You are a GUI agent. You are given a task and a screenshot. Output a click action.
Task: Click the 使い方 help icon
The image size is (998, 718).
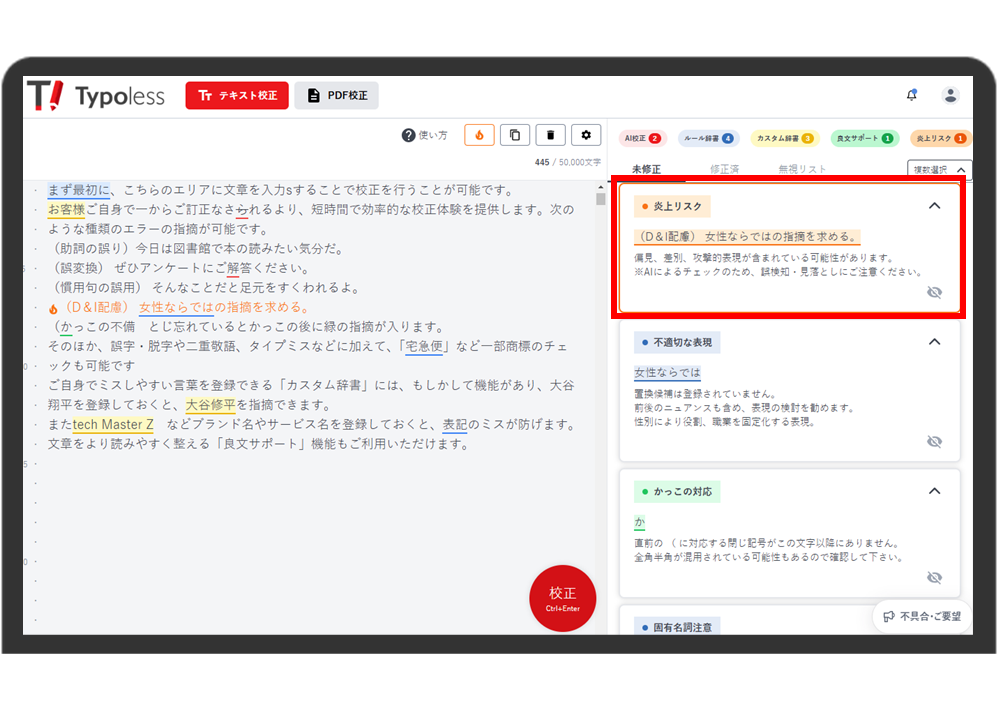408,136
